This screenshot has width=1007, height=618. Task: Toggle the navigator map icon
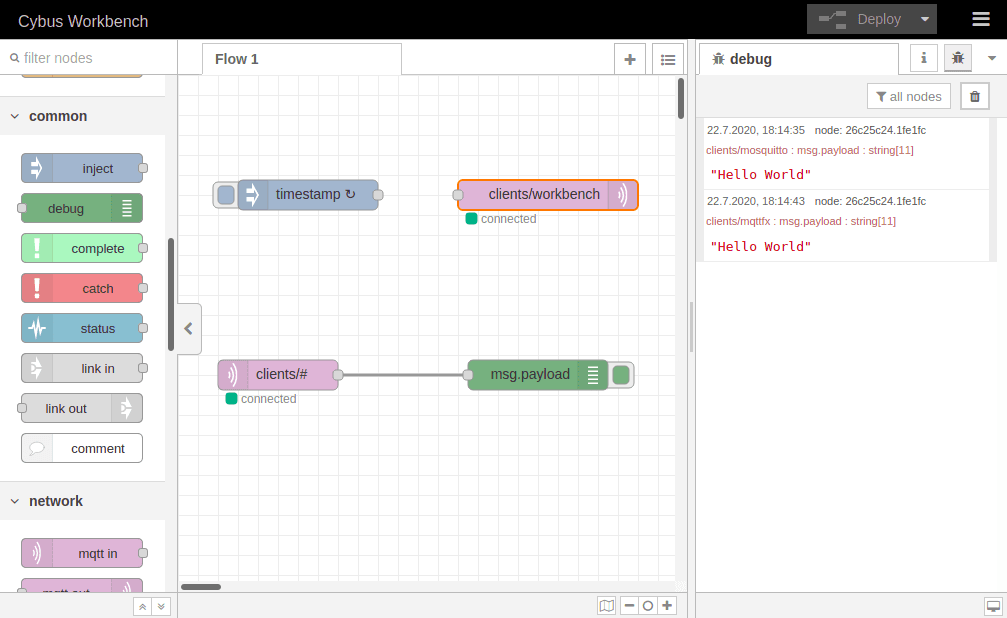[606, 605]
